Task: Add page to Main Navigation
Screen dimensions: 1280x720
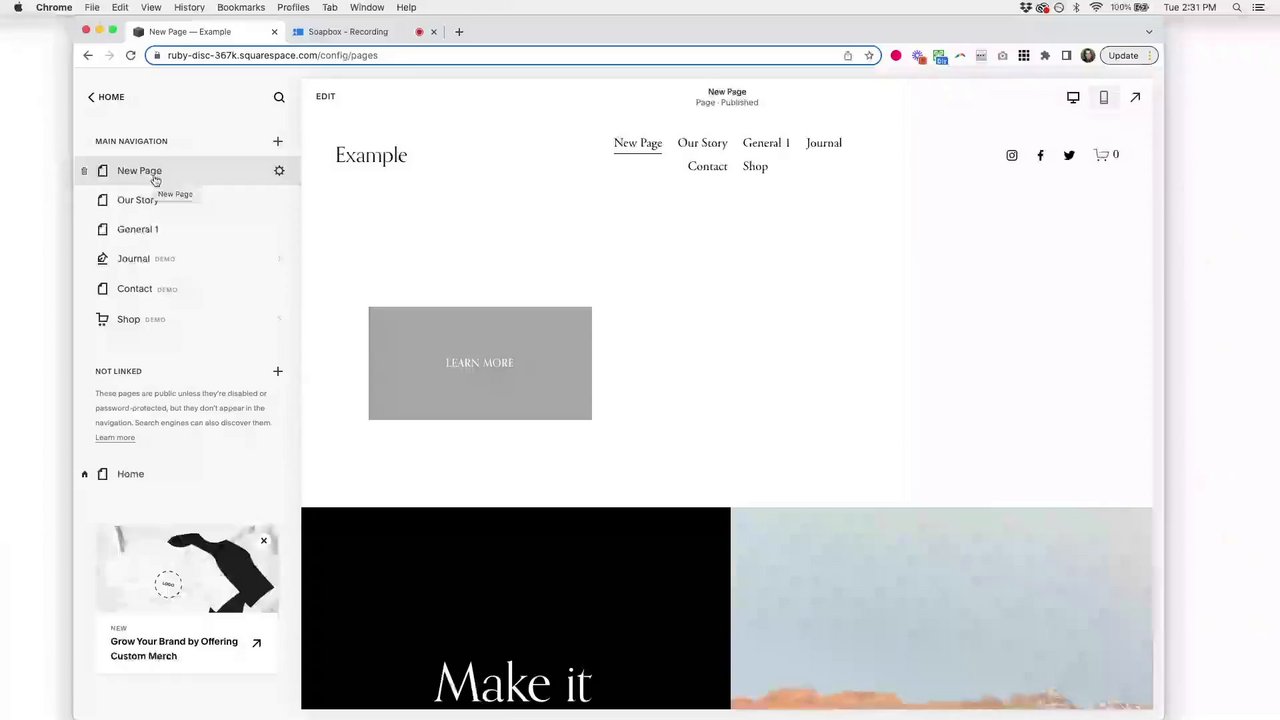Action: click(x=278, y=141)
